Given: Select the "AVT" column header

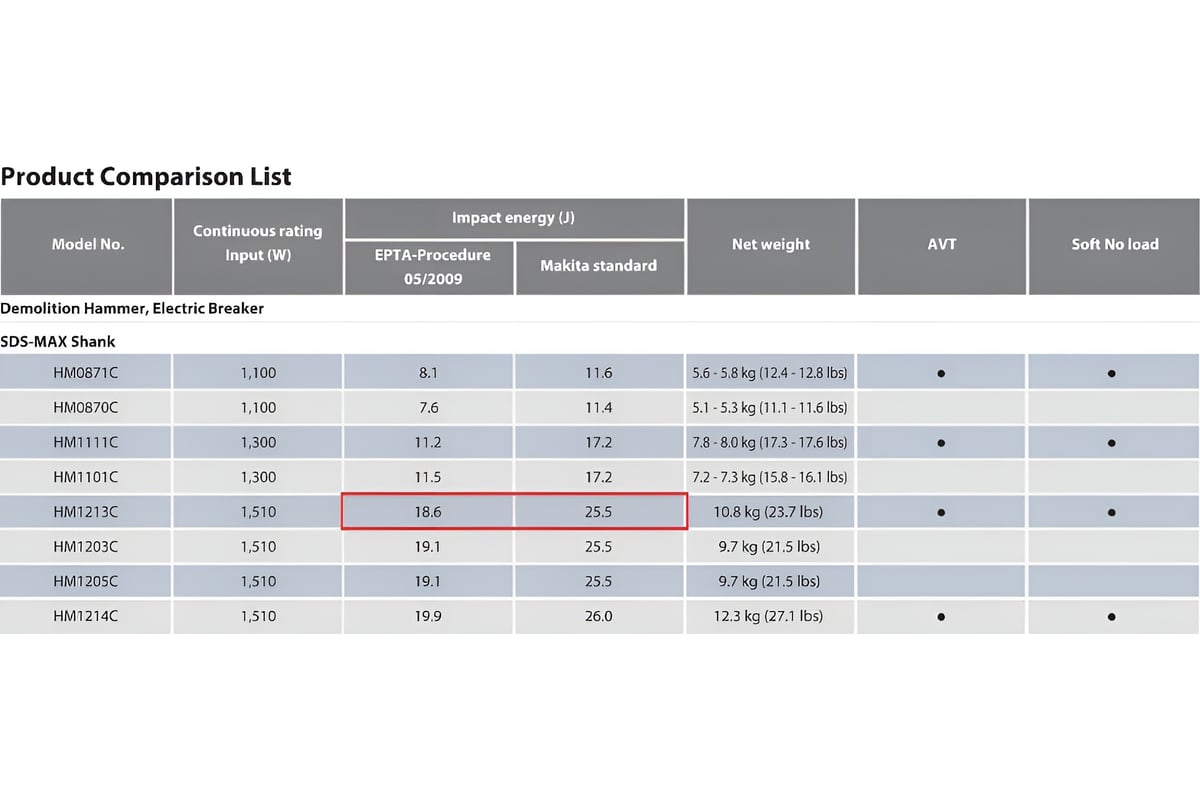Looking at the screenshot, I should click(x=942, y=244).
